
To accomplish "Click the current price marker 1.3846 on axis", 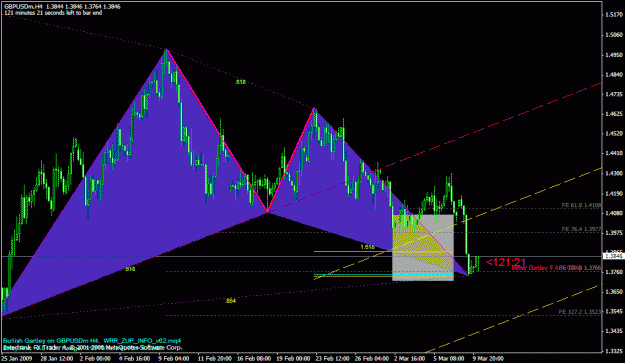I will click(614, 257).
